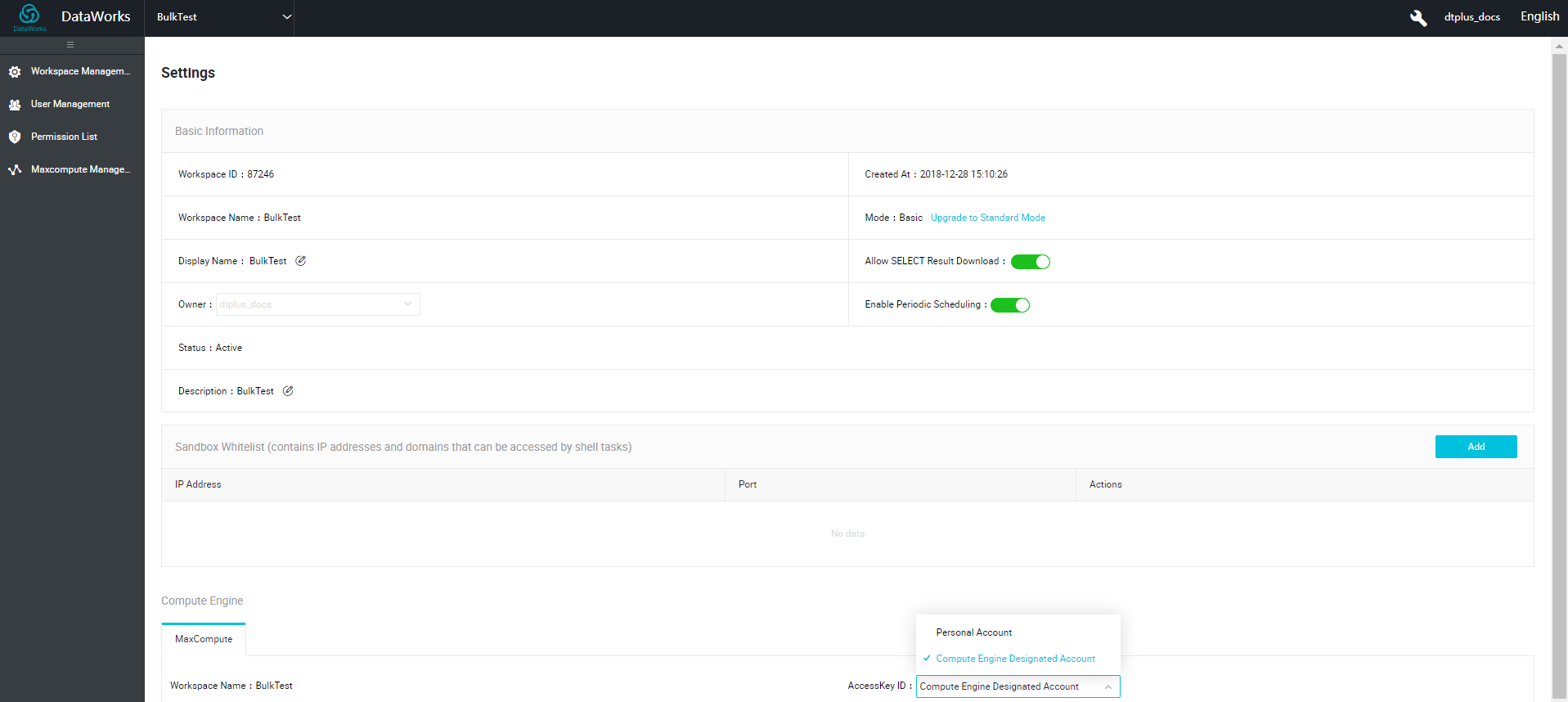Click the Sandbox Whitelist section title
Viewport: 1568px width, 702px height.
(x=403, y=447)
